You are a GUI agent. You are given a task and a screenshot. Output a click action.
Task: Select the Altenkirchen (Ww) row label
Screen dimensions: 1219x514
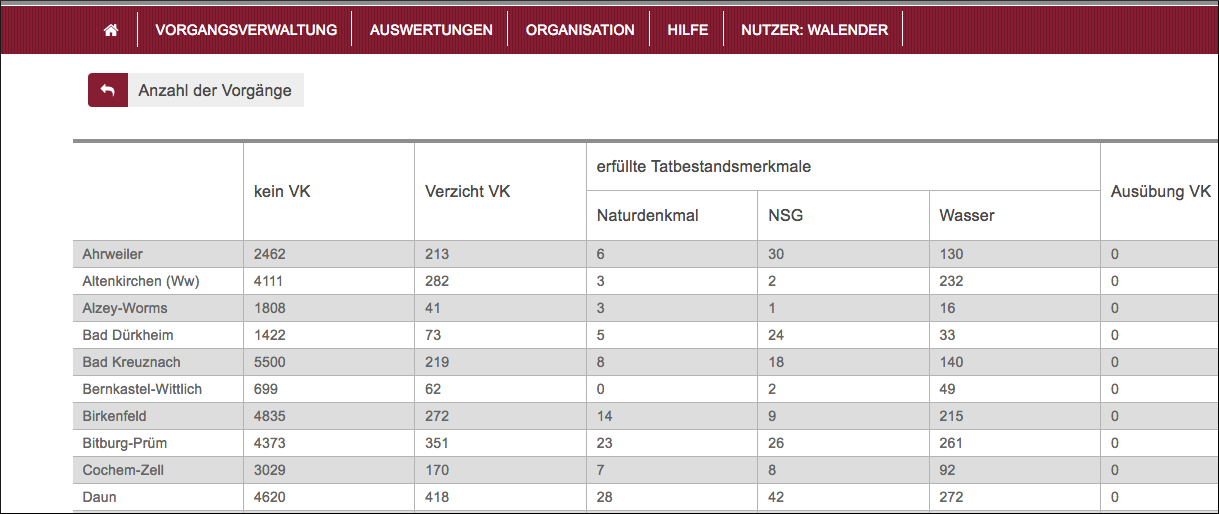(141, 281)
